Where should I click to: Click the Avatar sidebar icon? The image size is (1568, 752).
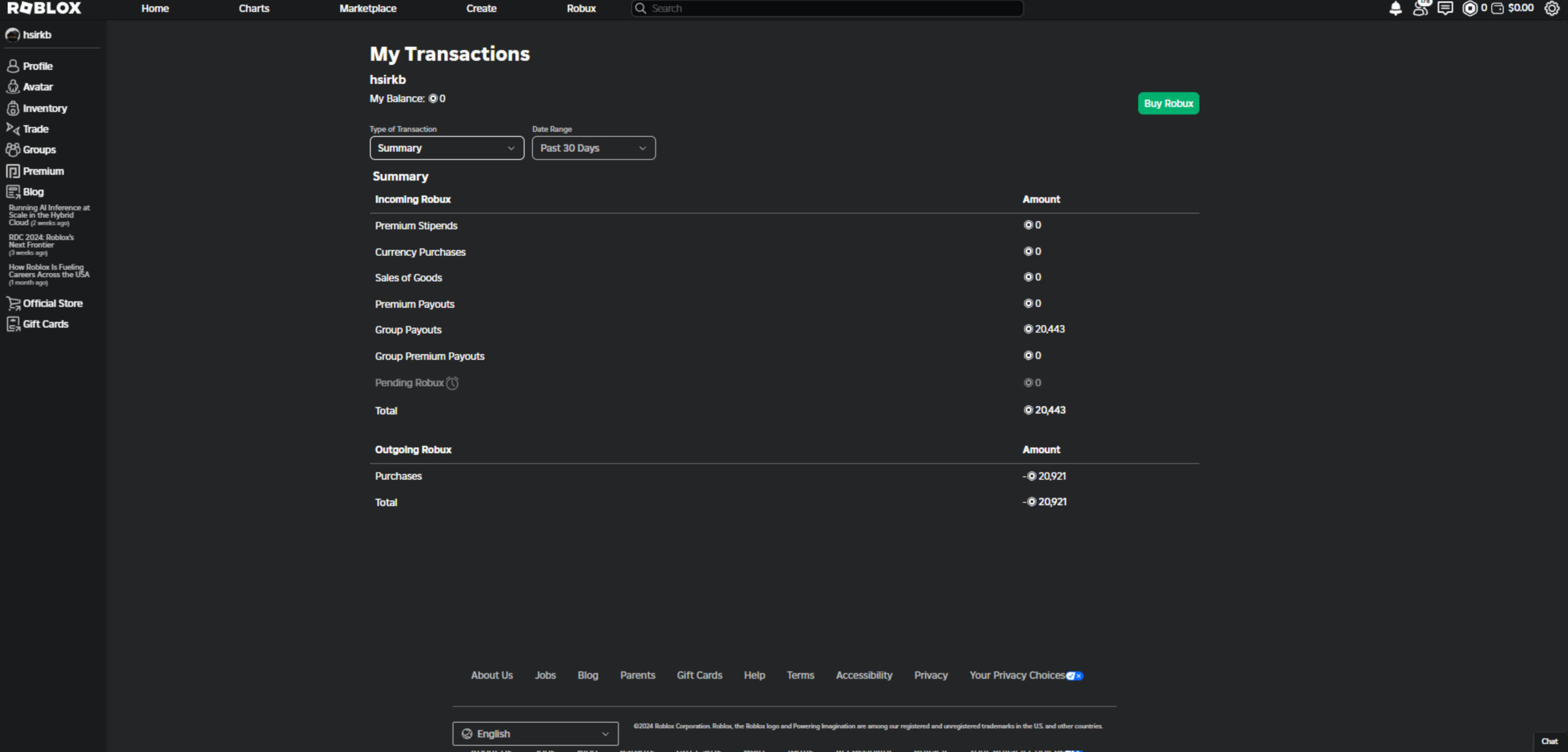coord(13,87)
